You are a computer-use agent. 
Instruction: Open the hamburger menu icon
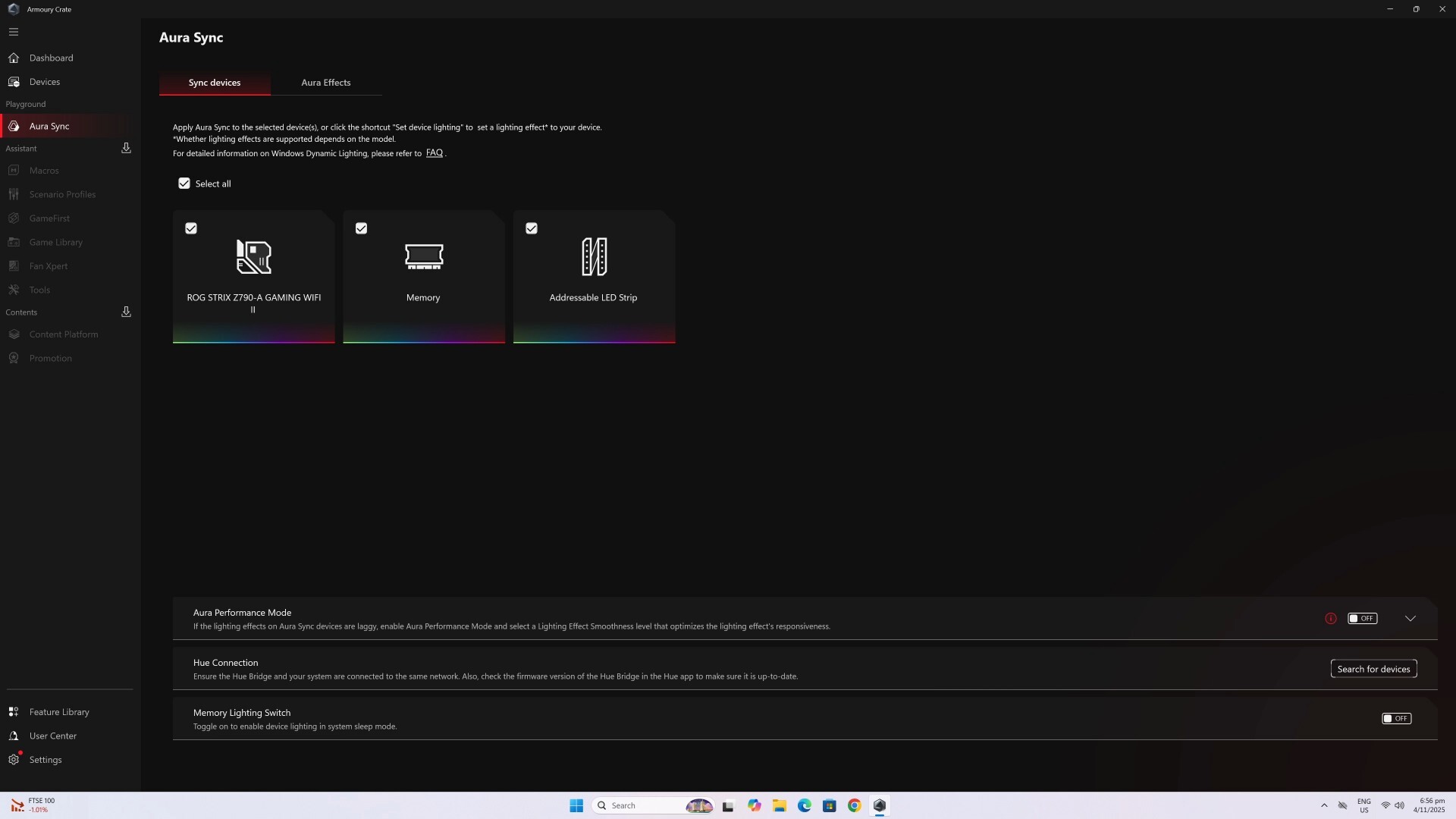pyautogui.click(x=14, y=32)
